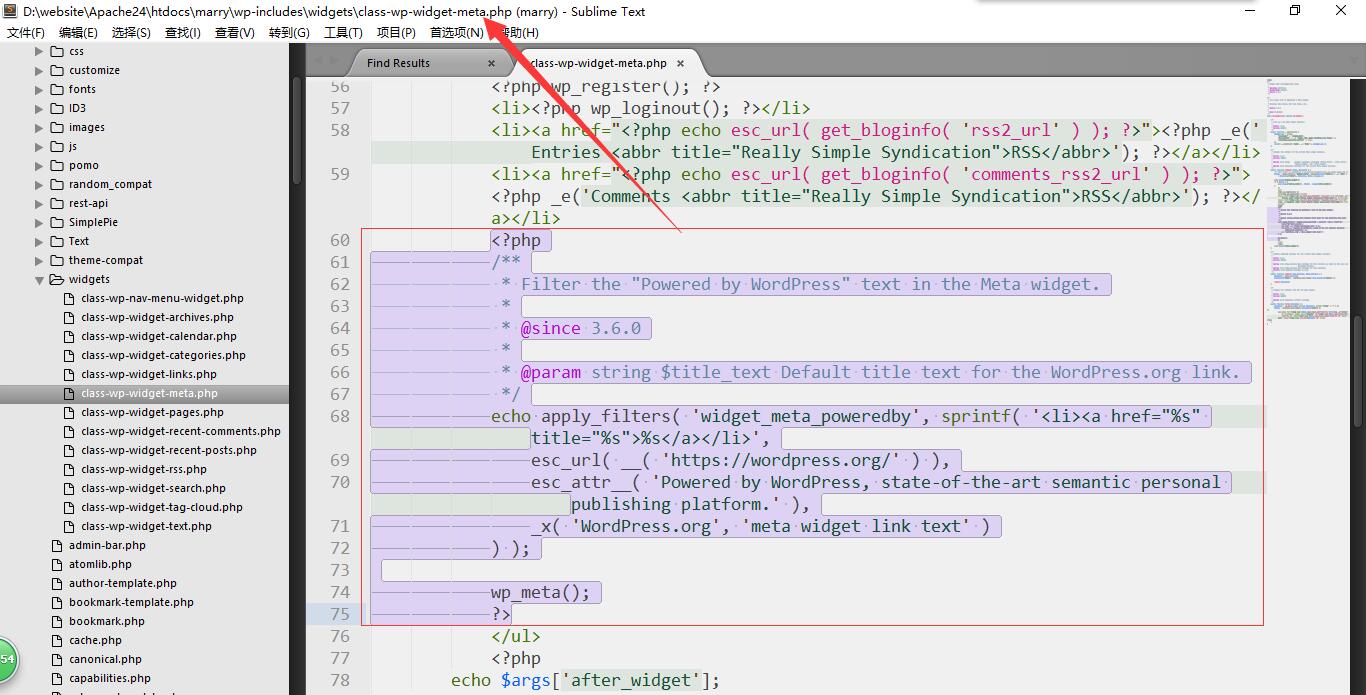The height and width of the screenshot is (695, 1366).
Task: Expand the css folder arrow
Action: tap(40, 51)
